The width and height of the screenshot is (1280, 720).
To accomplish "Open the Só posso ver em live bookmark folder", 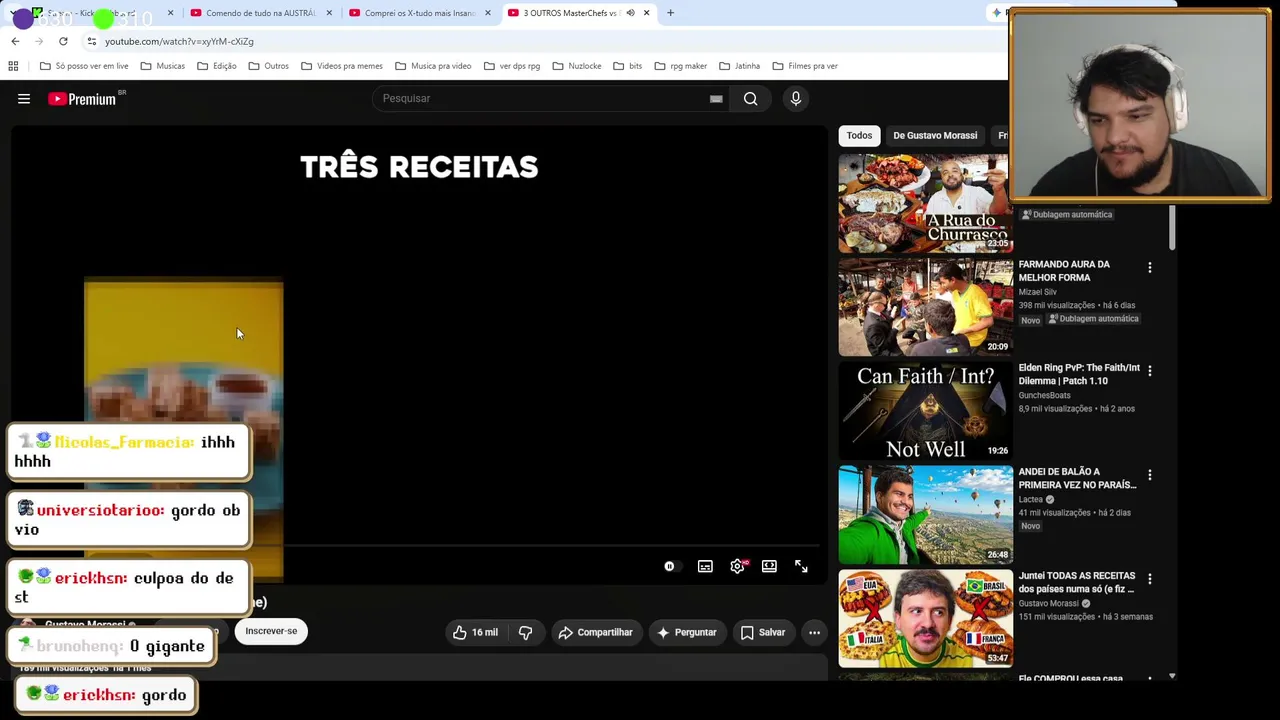I will pyautogui.click(x=84, y=66).
